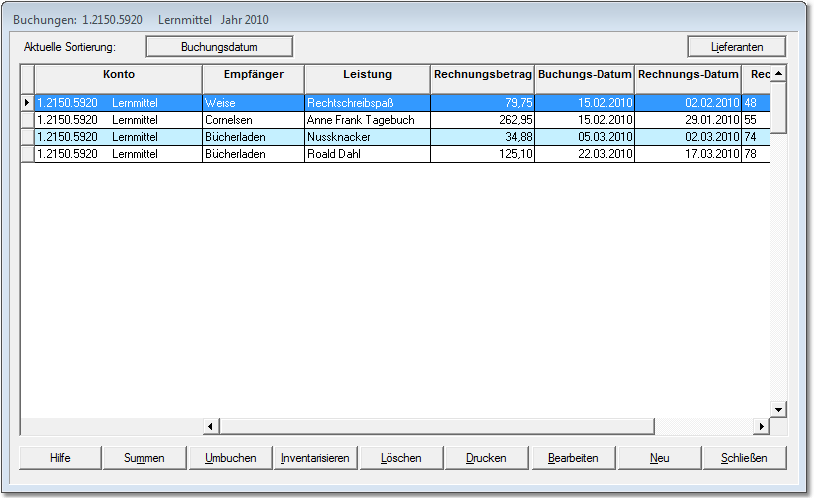The width and height of the screenshot is (814, 500).
Task: Delete entry using Löschen button
Action: coord(401,458)
